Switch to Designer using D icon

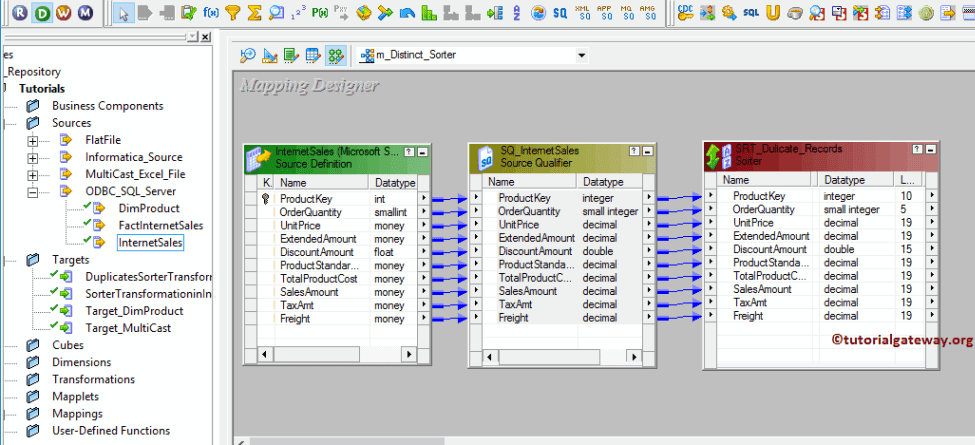point(42,12)
